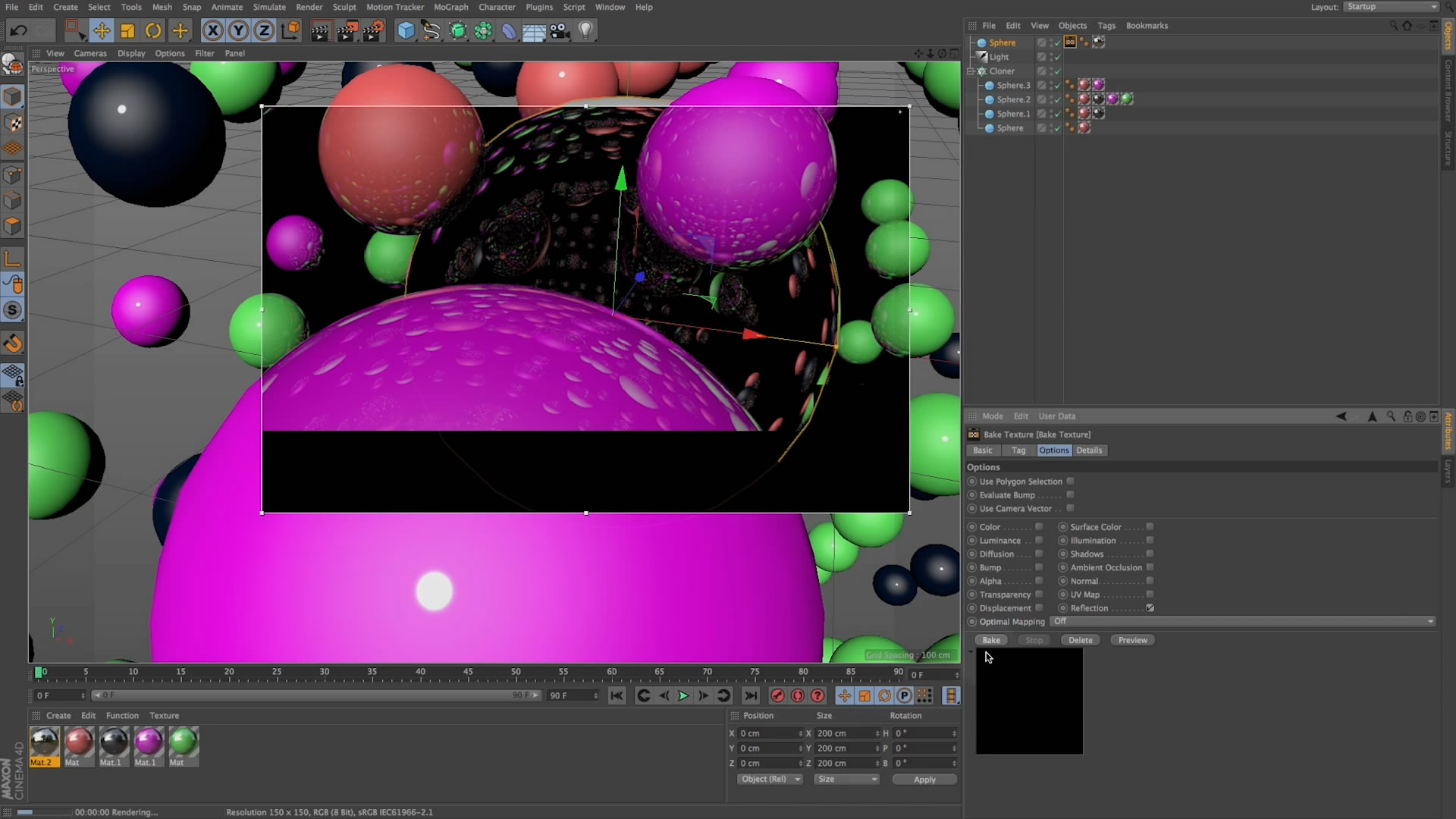Toggle X axis lock
Screen dimensions: 1456x819
click(x=213, y=30)
